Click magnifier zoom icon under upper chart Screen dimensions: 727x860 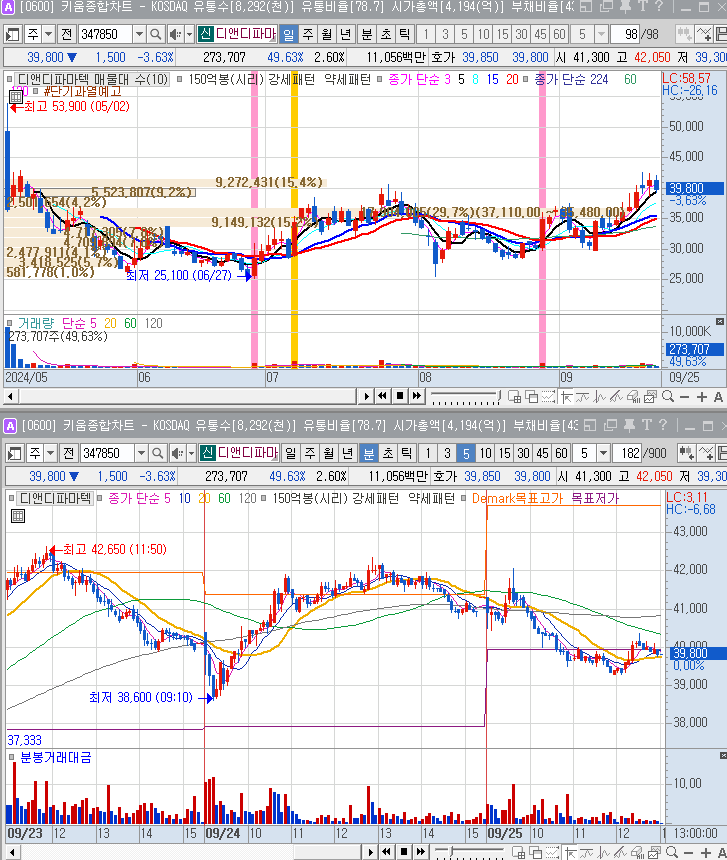click(668, 397)
